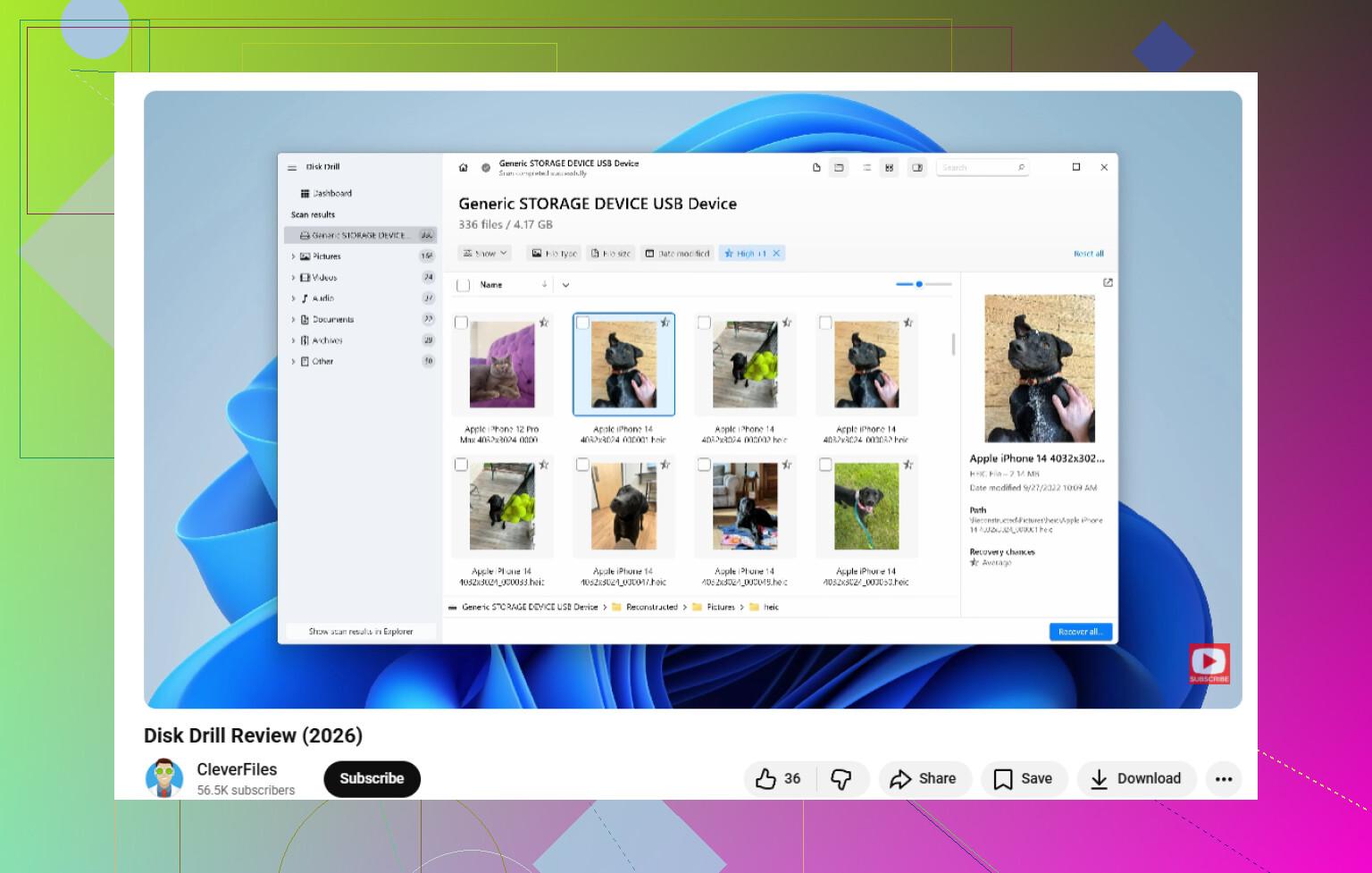Image resolution: width=1372 pixels, height=873 pixels.
Task: Click the file list vertical scrollbar
Action: pos(953,344)
